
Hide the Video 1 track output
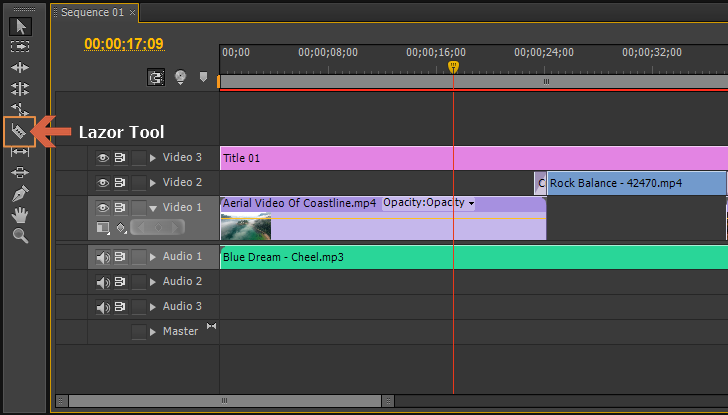(x=103, y=208)
